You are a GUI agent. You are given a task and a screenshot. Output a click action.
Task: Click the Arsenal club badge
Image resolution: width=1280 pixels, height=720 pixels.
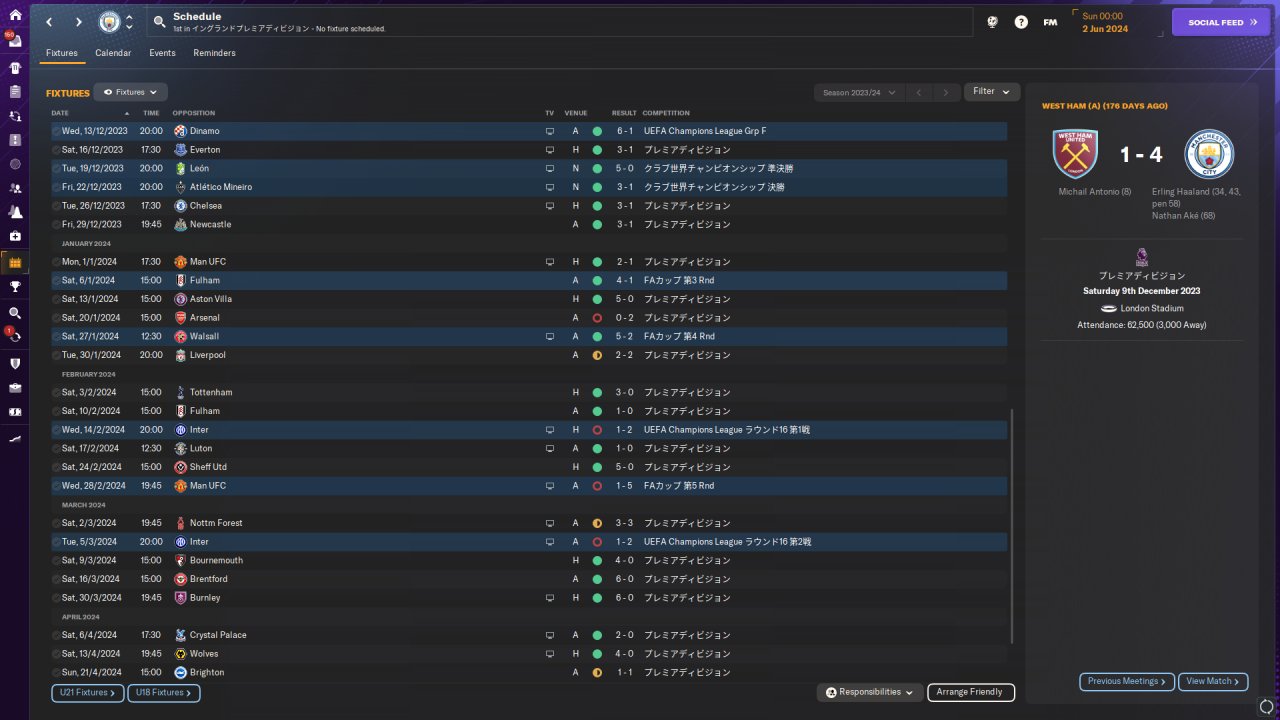(x=180, y=318)
